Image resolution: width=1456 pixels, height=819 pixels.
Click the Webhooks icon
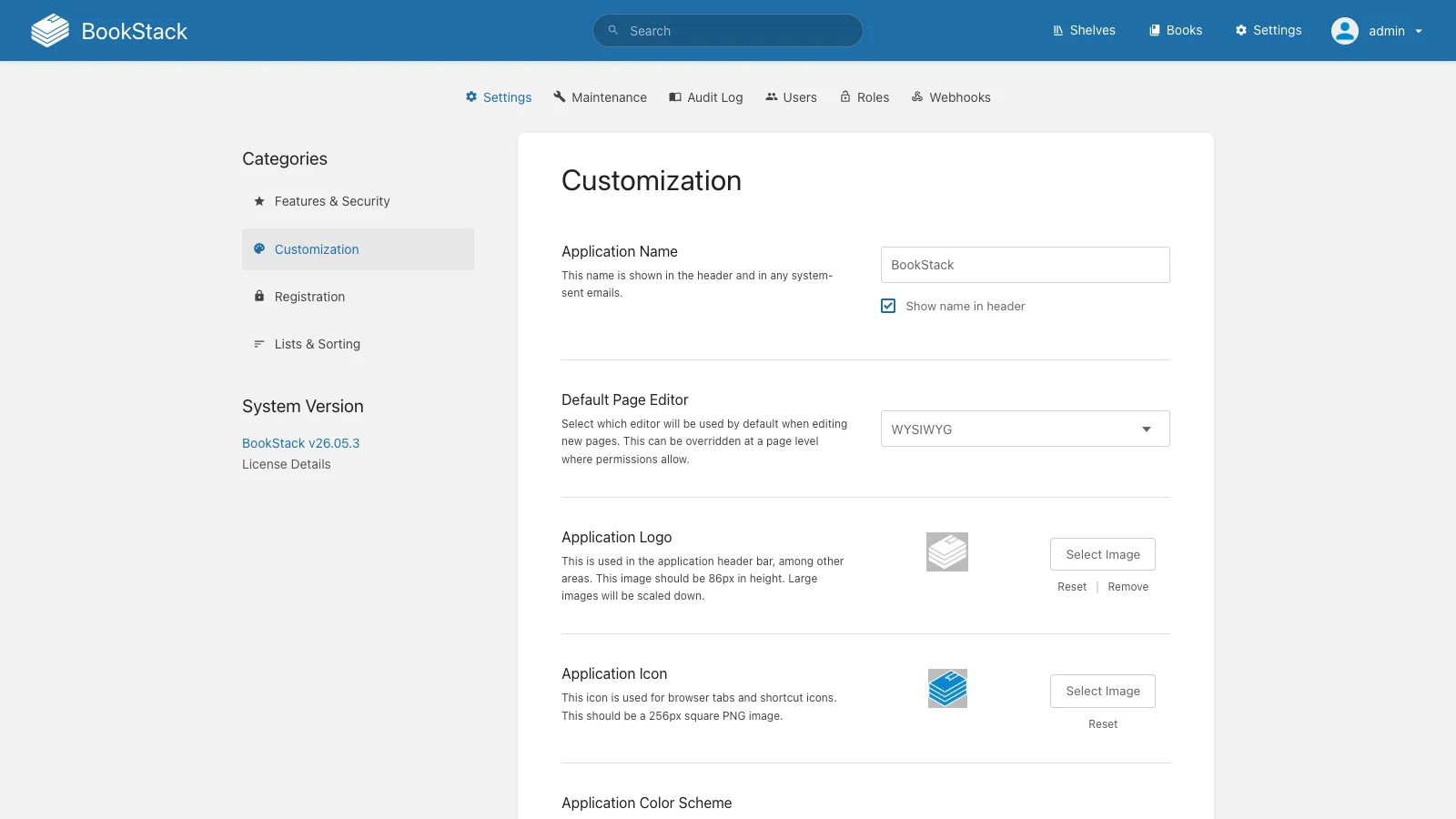(917, 97)
